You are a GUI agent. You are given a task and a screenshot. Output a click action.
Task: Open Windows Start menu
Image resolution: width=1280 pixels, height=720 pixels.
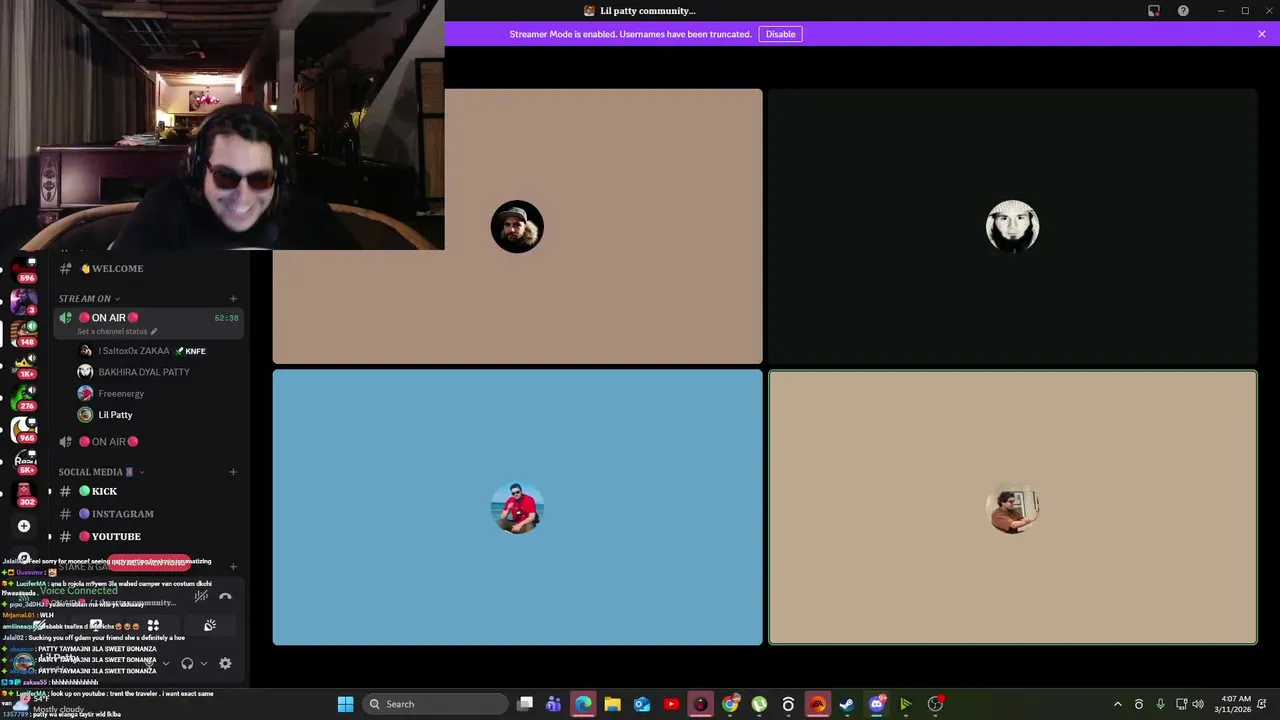(x=345, y=704)
